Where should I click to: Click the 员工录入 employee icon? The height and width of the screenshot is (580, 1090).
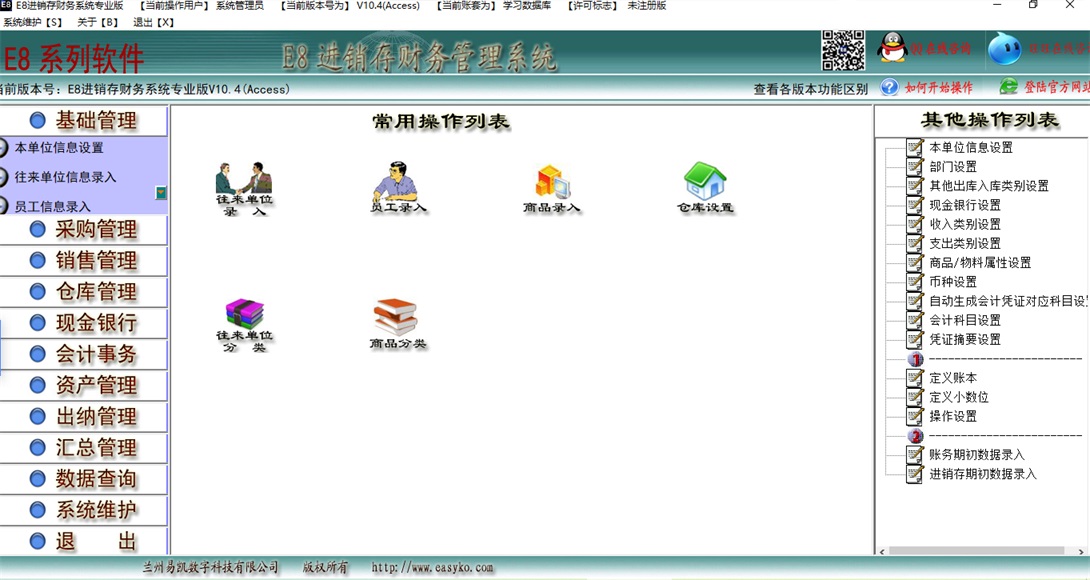397,182
